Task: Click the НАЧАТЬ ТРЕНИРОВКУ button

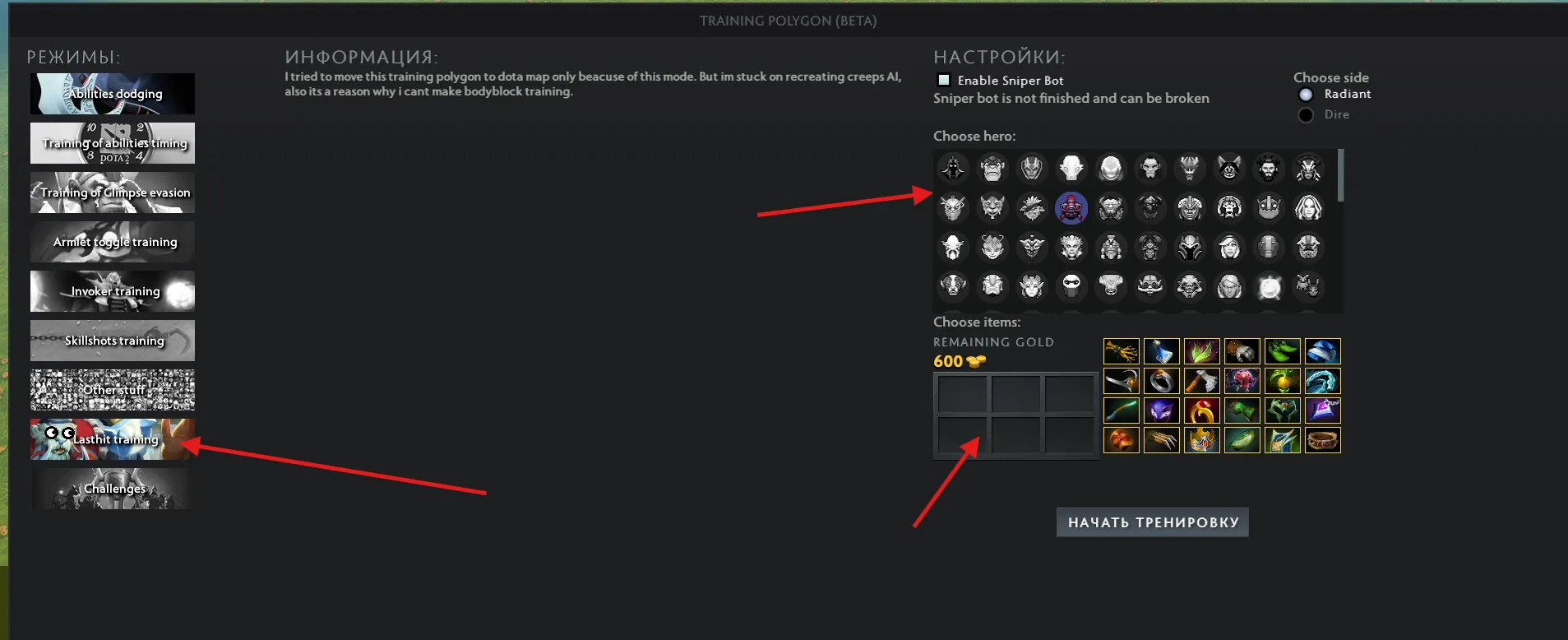Action: tap(1153, 522)
